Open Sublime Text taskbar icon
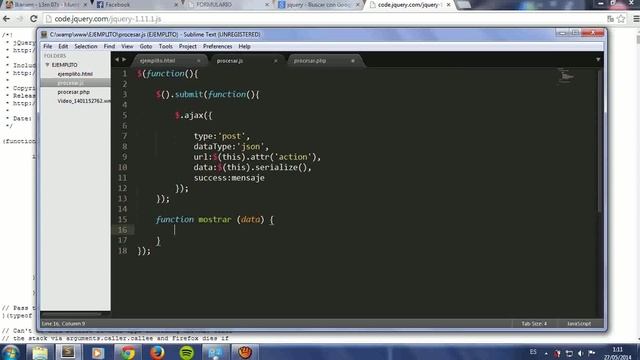The width and height of the screenshot is (640, 360). [x=68, y=352]
